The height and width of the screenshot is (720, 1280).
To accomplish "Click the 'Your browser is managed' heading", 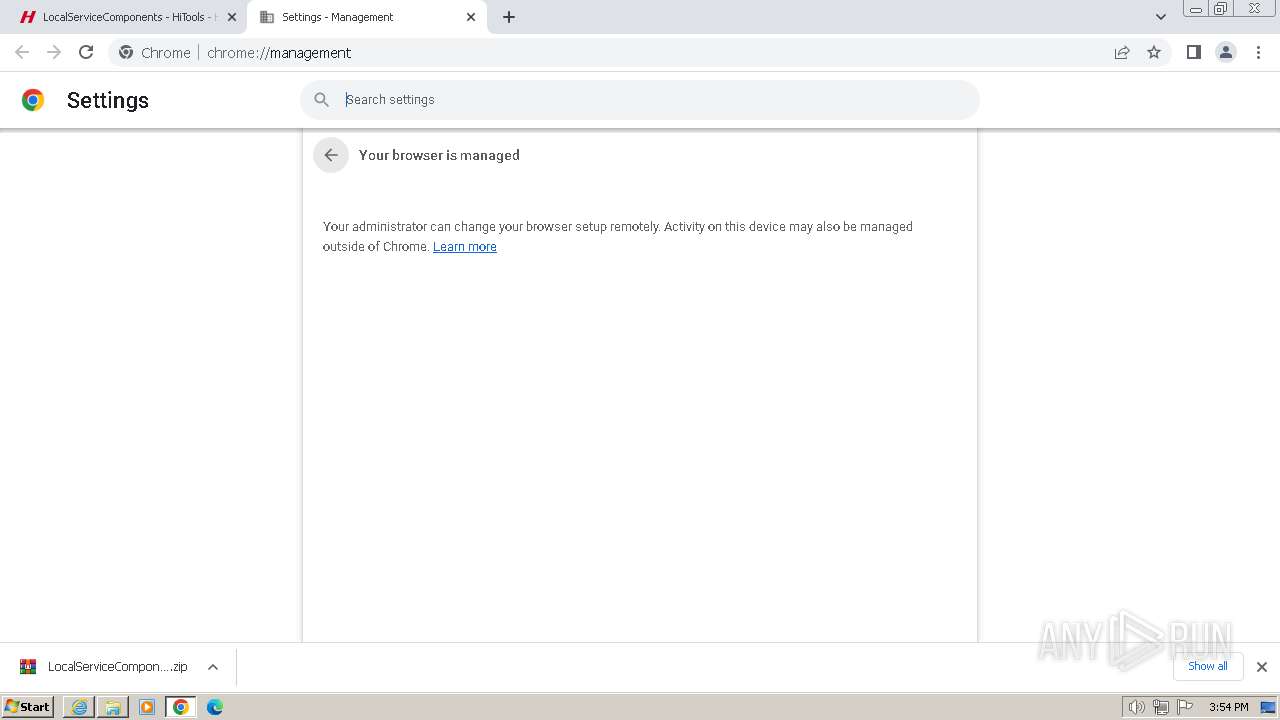I will pos(439,155).
